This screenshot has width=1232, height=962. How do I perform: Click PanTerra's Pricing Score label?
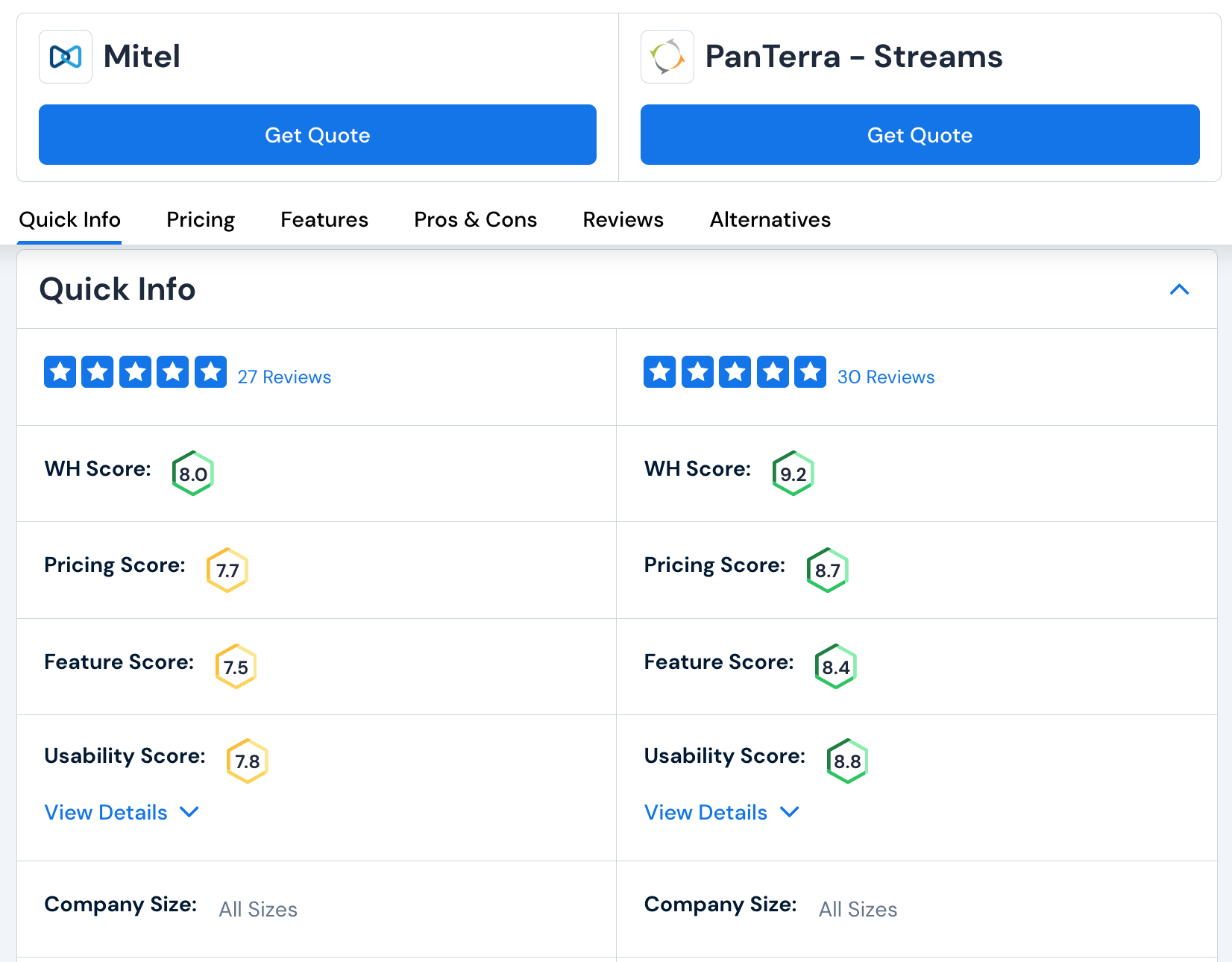tap(714, 566)
